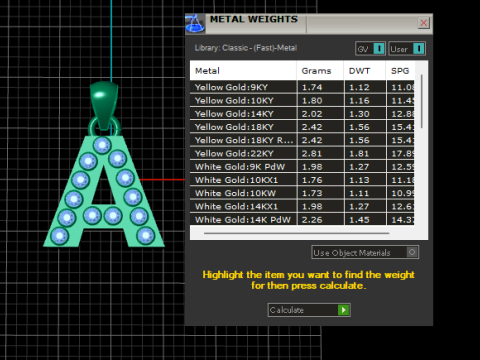
Task: Select the White Gold:10KW row
Action: [302, 193]
